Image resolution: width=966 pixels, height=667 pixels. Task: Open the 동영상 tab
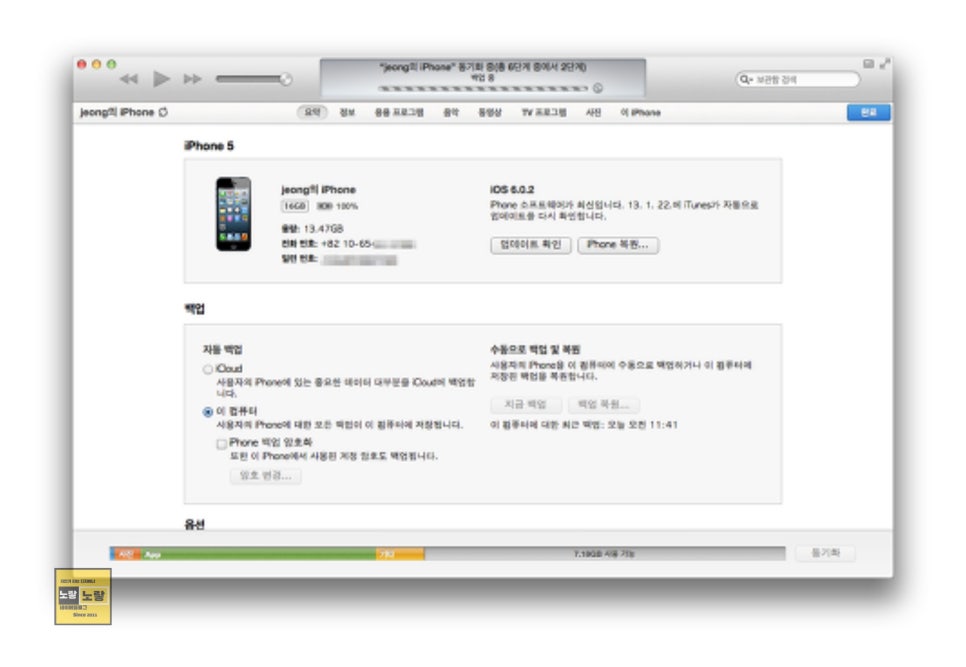pos(490,113)
